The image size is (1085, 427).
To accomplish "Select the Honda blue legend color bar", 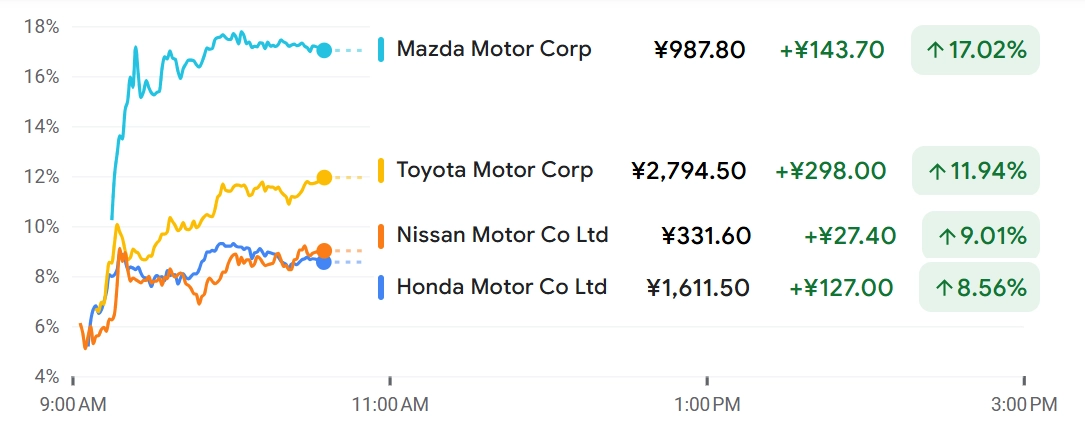I will pyautogui.click(x=381, y=287).
